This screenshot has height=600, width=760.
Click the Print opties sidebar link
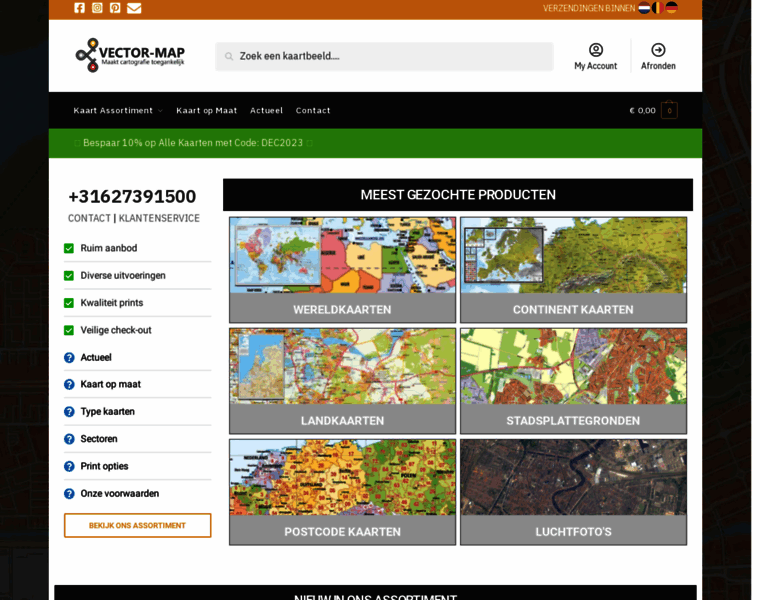[104, 466]
